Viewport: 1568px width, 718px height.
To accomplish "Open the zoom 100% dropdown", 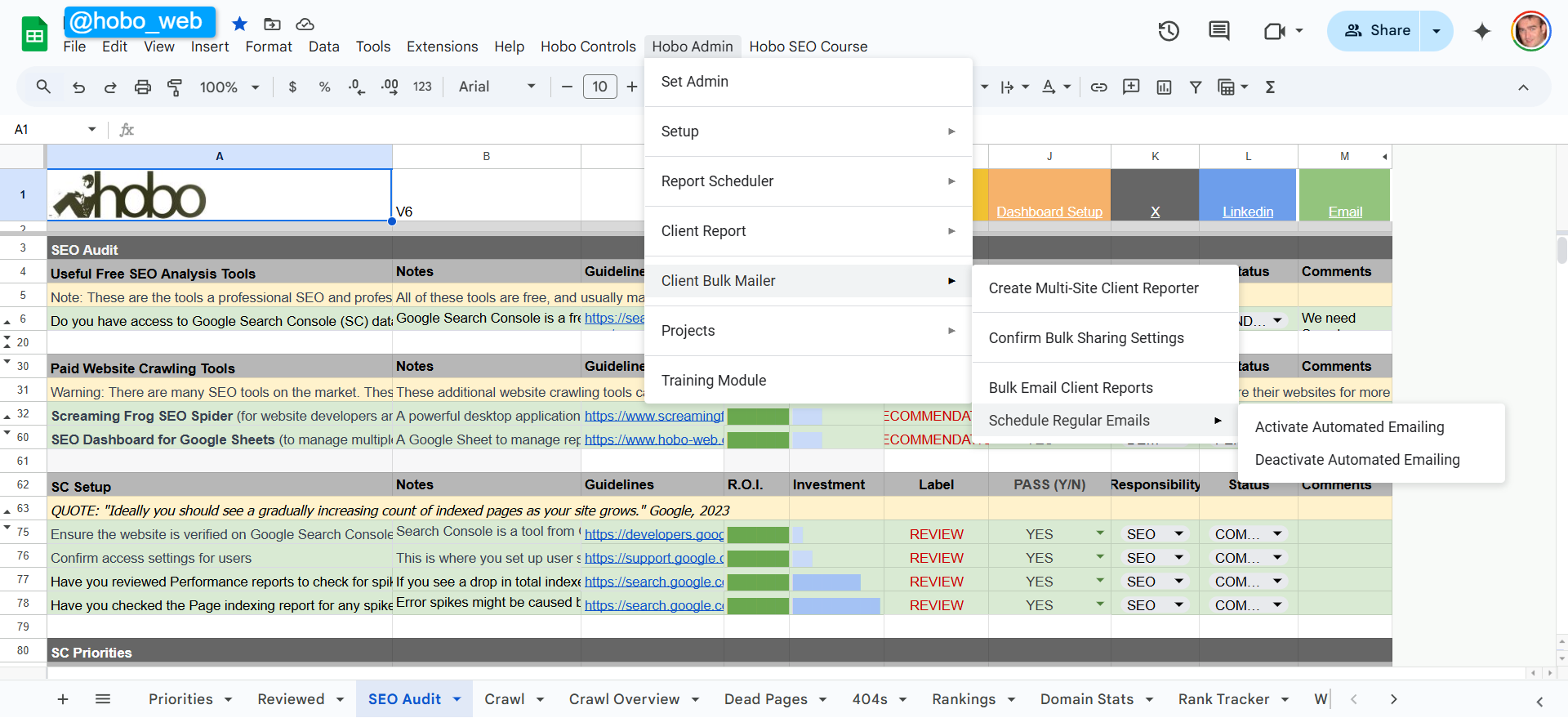I will [229, 87].
